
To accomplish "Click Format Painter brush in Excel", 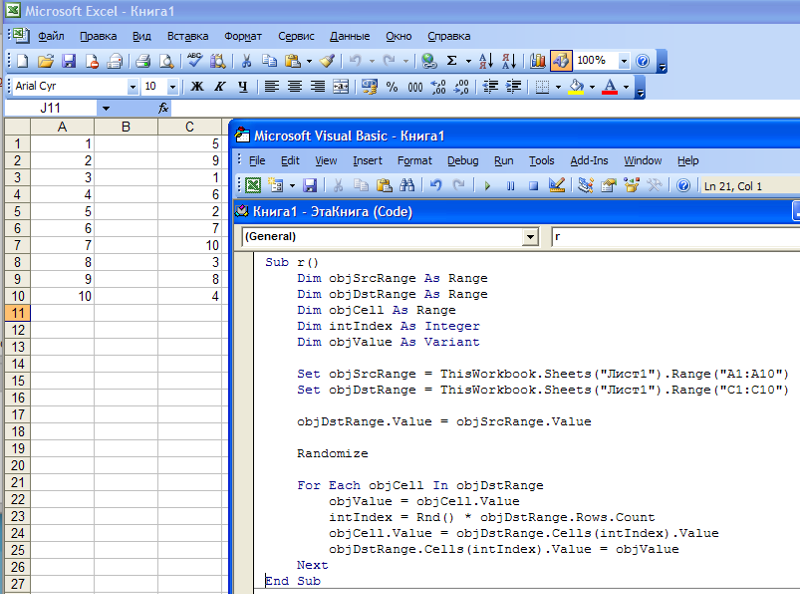I will click(327, 61).
